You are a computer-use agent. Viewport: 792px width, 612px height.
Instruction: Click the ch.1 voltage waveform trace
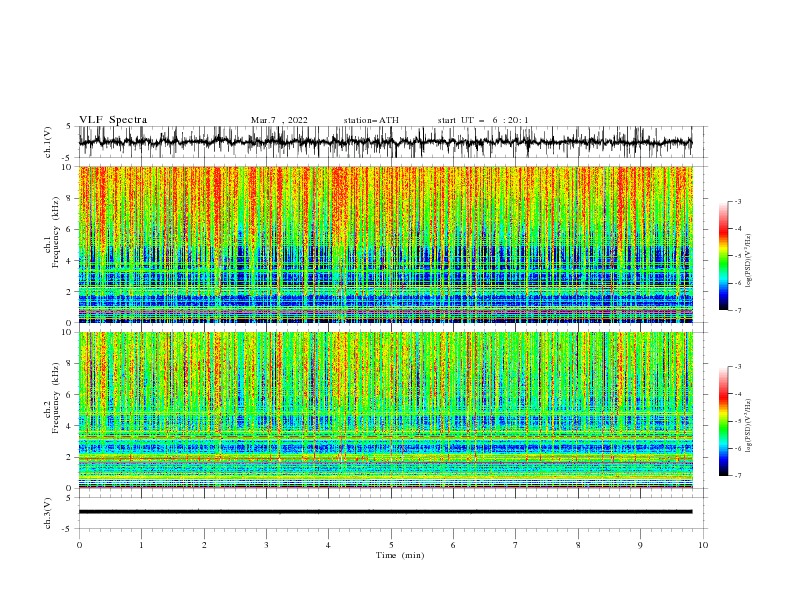tap(385, 142)
